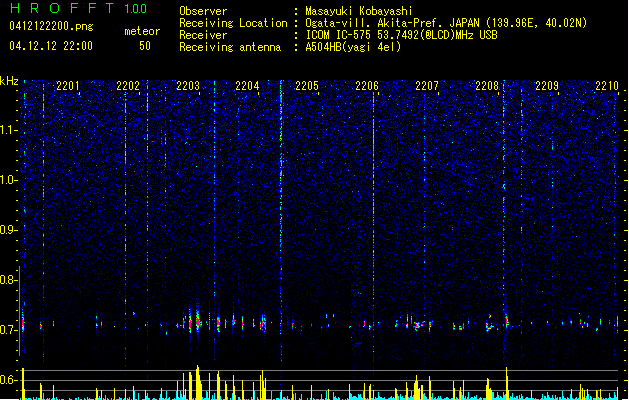Click the meteor count value 50
The width and height of the screenshot is (629, 400).
[x=145, y=46]
